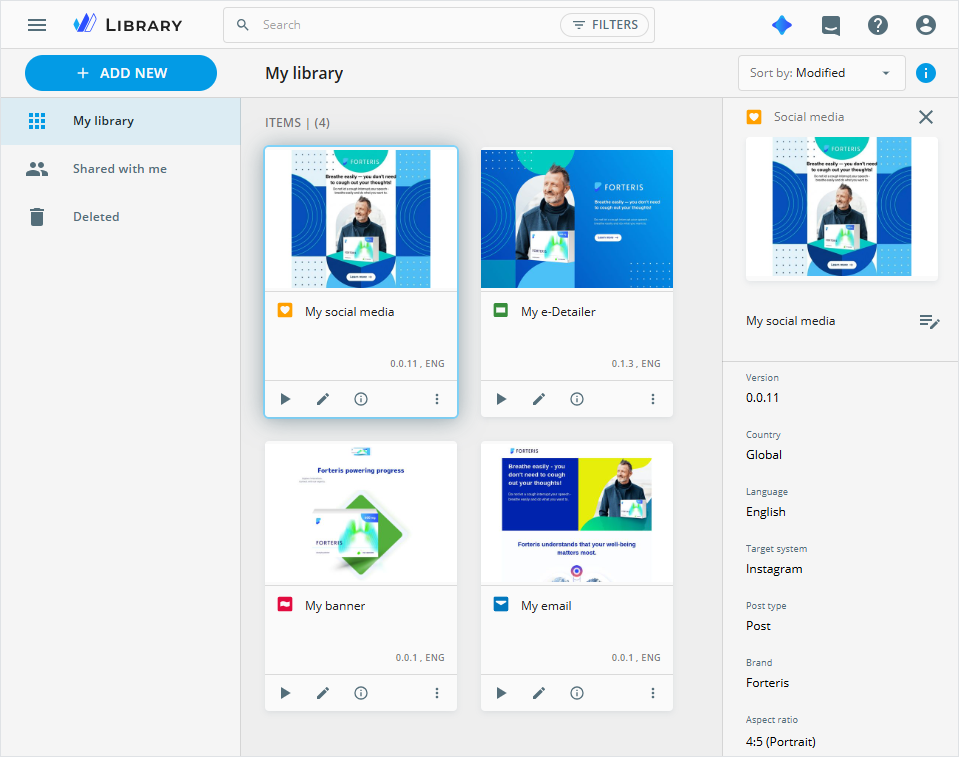The image size is (959, 757).
Task: Expand the Sort by Modified dropdown
Action: click(x=821, y=73)
